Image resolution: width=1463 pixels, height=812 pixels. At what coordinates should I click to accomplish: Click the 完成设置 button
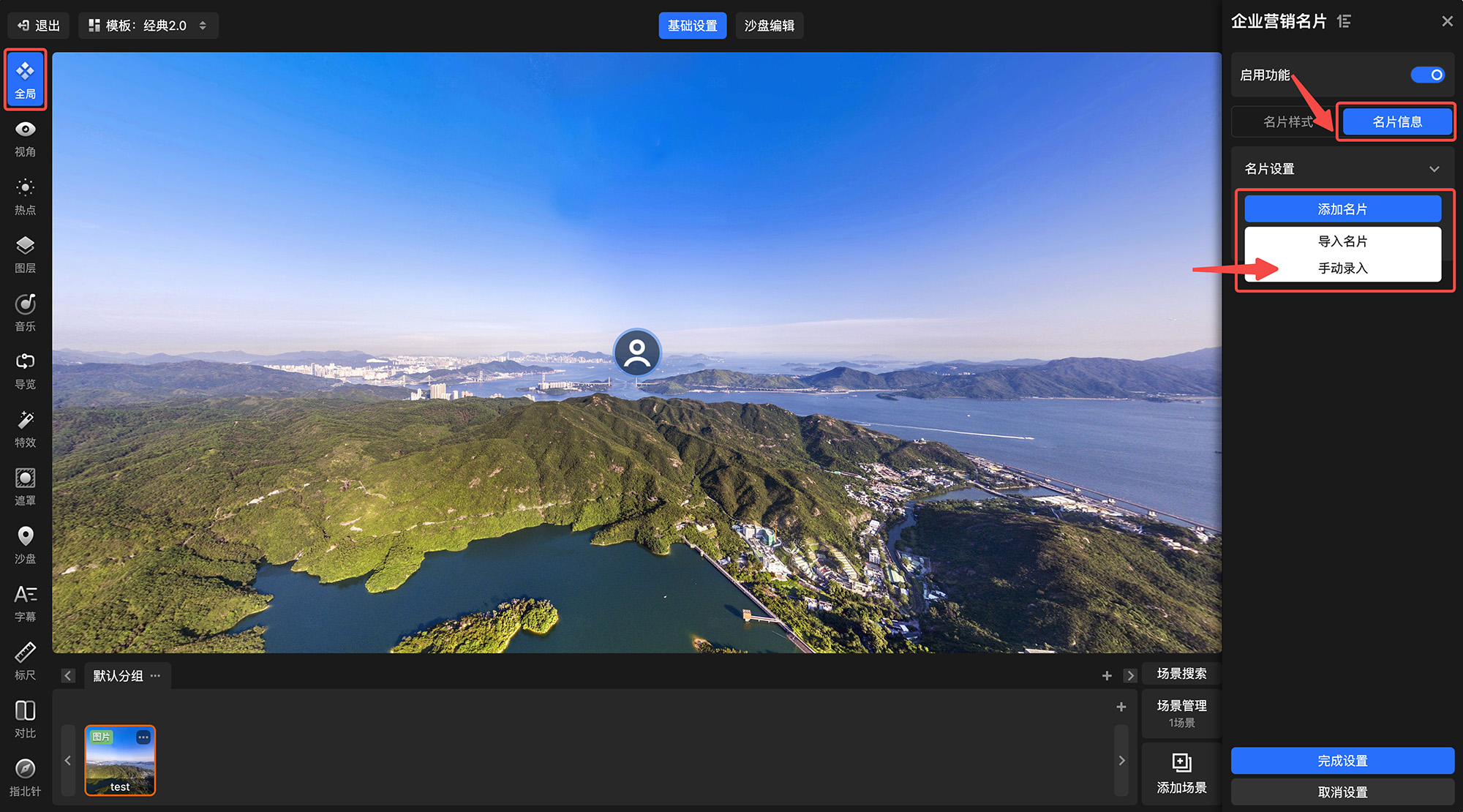click(1342, 761)
